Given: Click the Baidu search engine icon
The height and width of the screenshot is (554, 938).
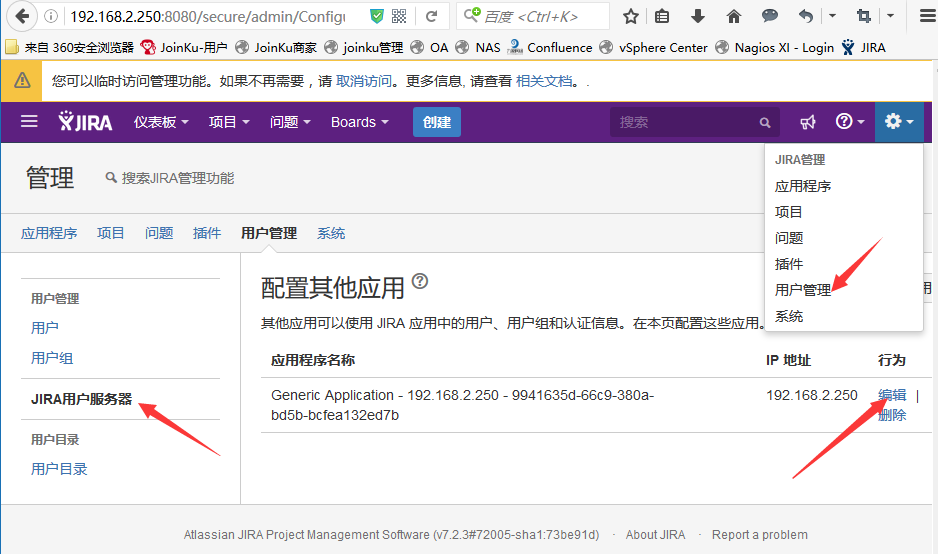Looking at the screenshot, I should (471, 15).
